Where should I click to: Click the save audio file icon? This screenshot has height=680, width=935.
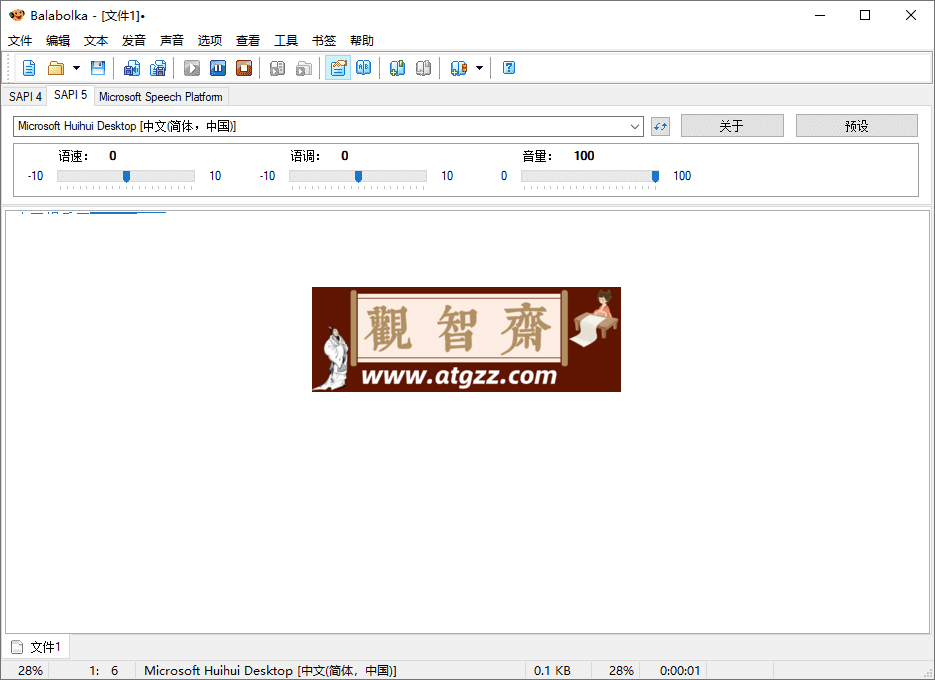pos(132,68)
